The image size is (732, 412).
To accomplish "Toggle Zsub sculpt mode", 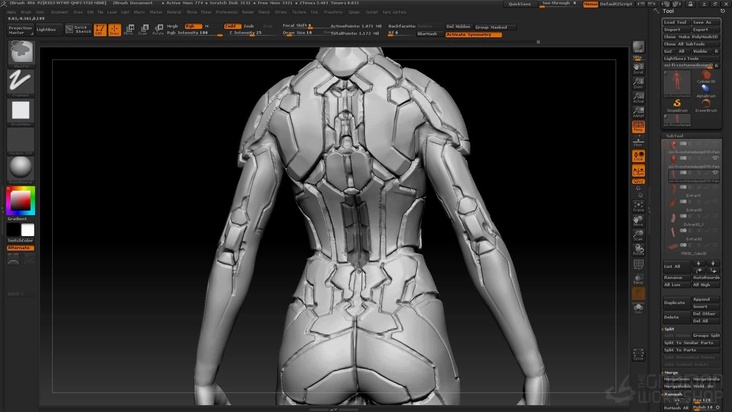I will (249, 26).
